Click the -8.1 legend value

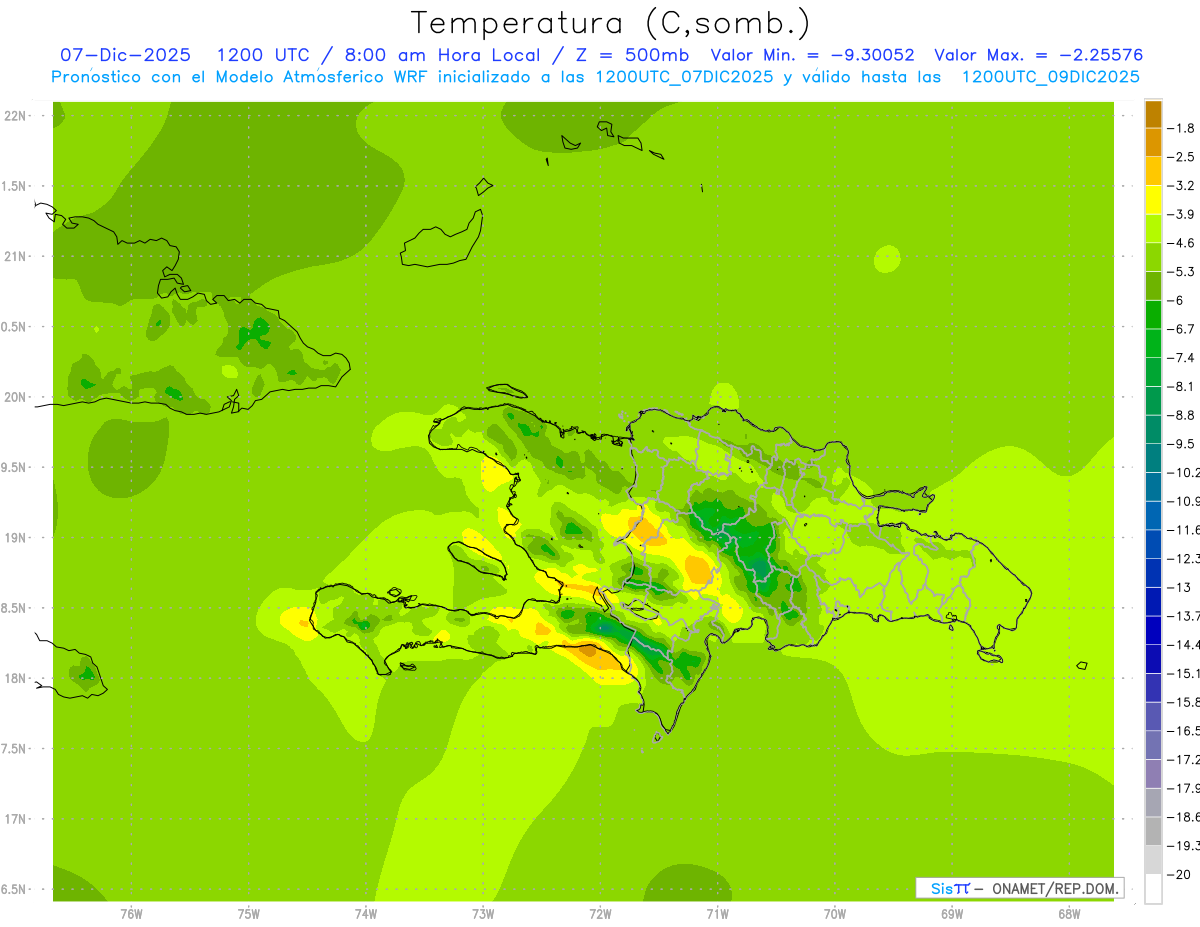[1181, 386]
